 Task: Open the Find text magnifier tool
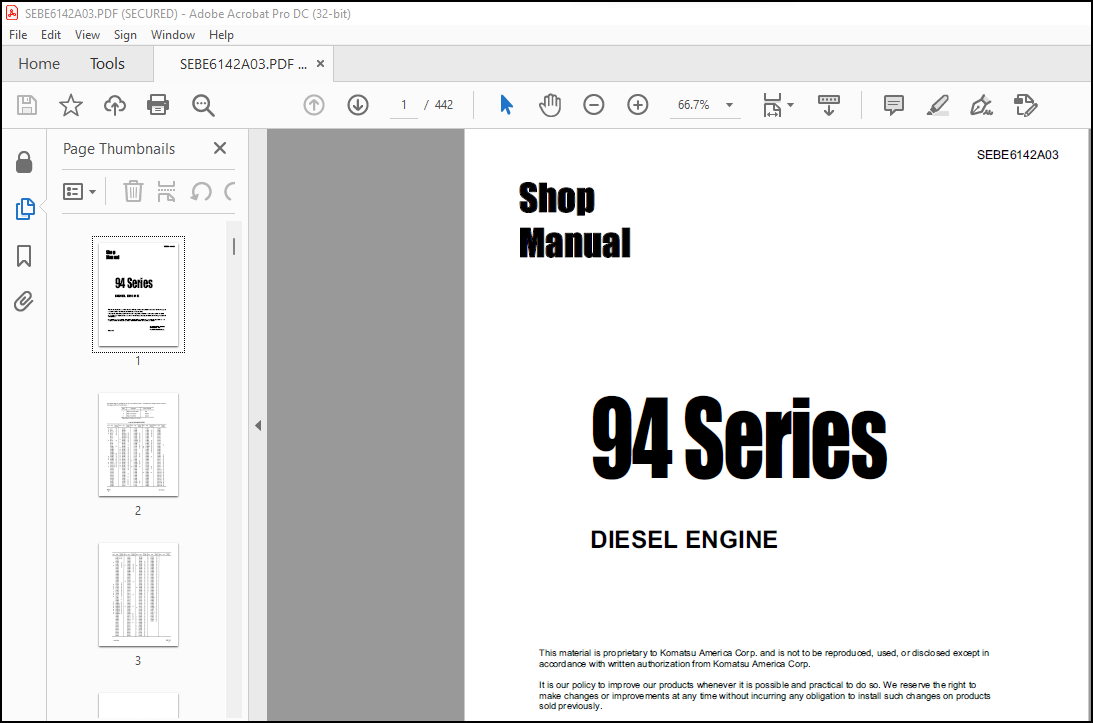click(x=203, y=105)
